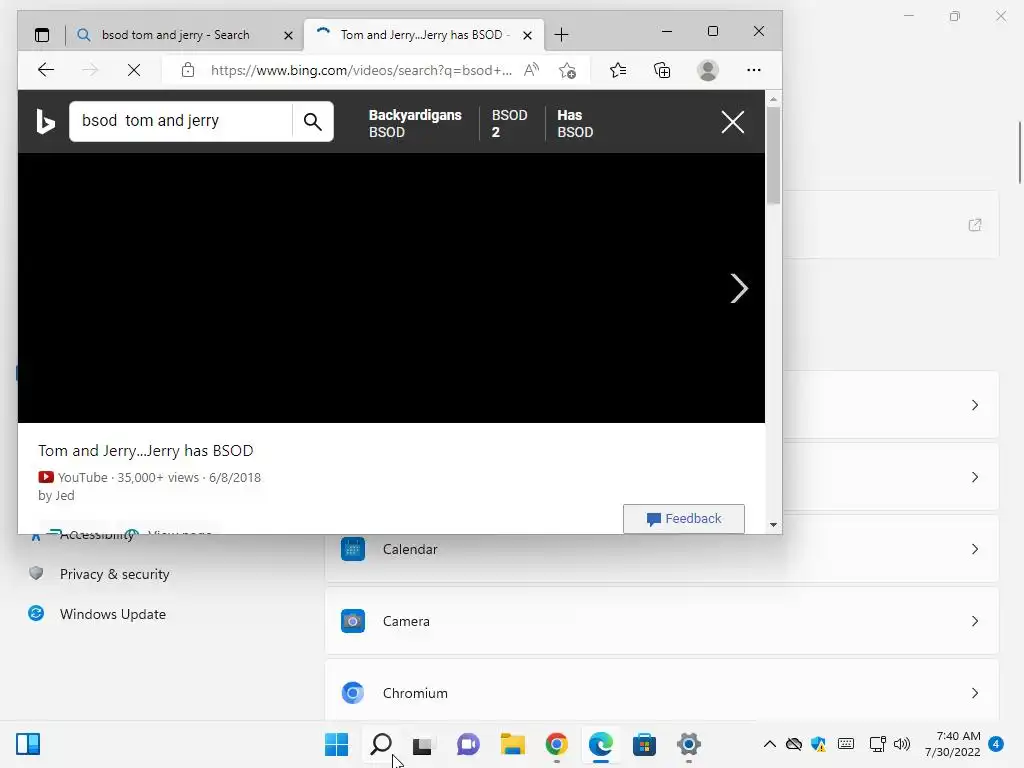This screenshot has width=1024, height=768.
Task: Click the Bing address bar URL
Action: tap(361, 71)
